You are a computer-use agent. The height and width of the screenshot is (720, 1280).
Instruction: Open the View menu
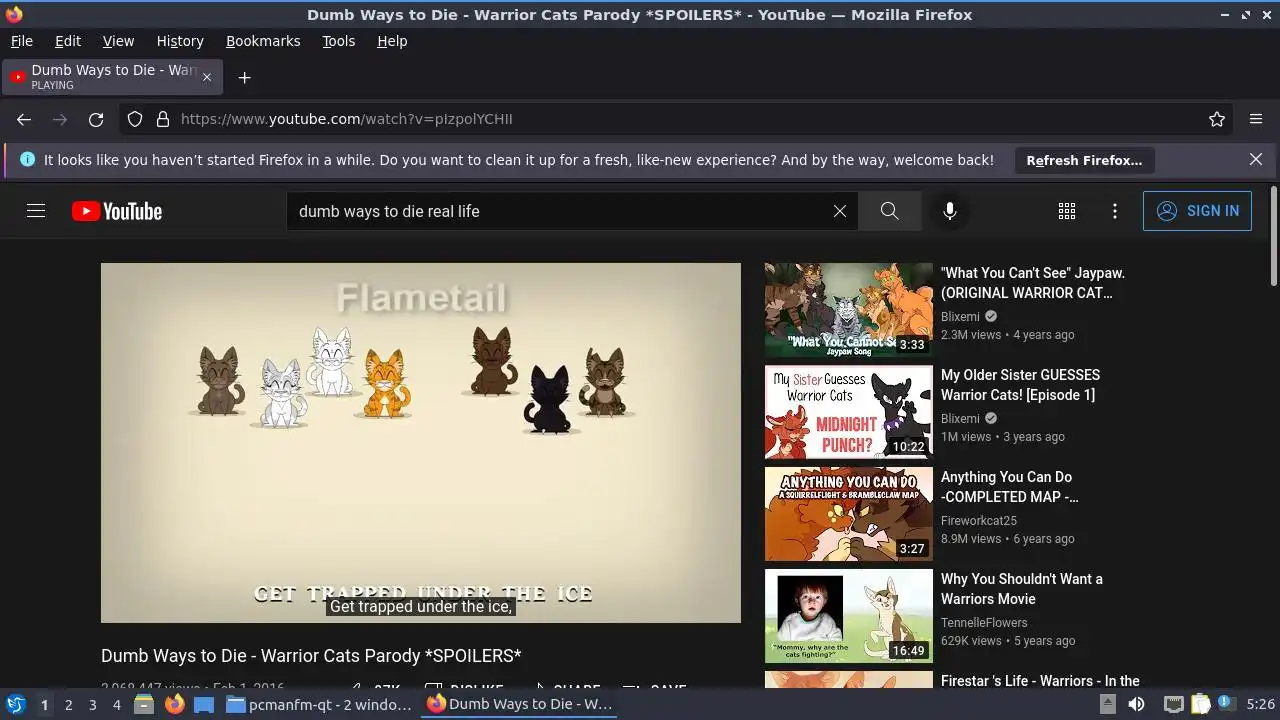[x=118, y=41]
